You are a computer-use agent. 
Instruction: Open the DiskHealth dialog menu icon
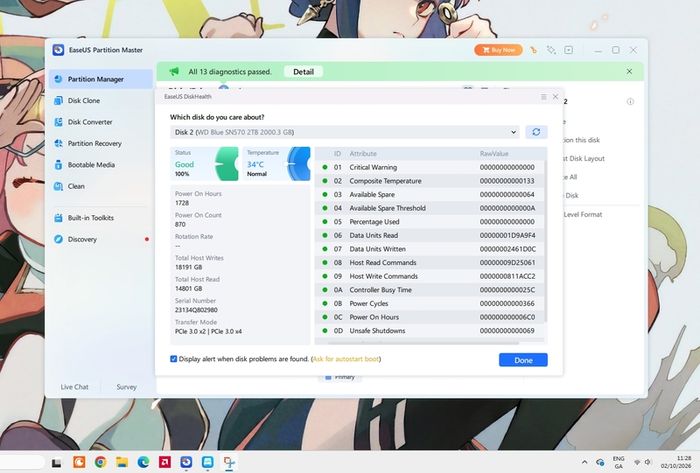click(x=544, y=97)
